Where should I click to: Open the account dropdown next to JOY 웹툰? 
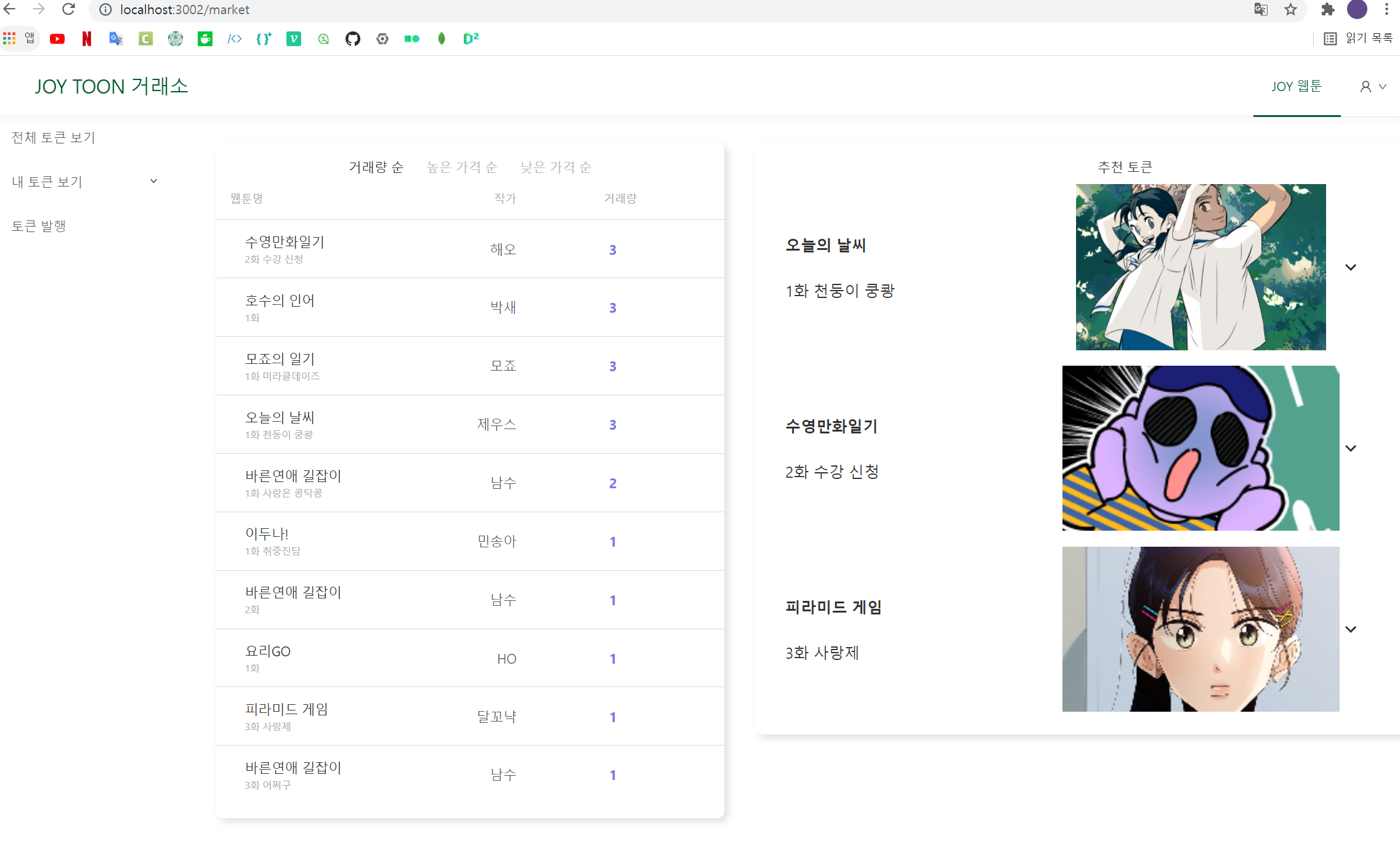coord(1374,86)
